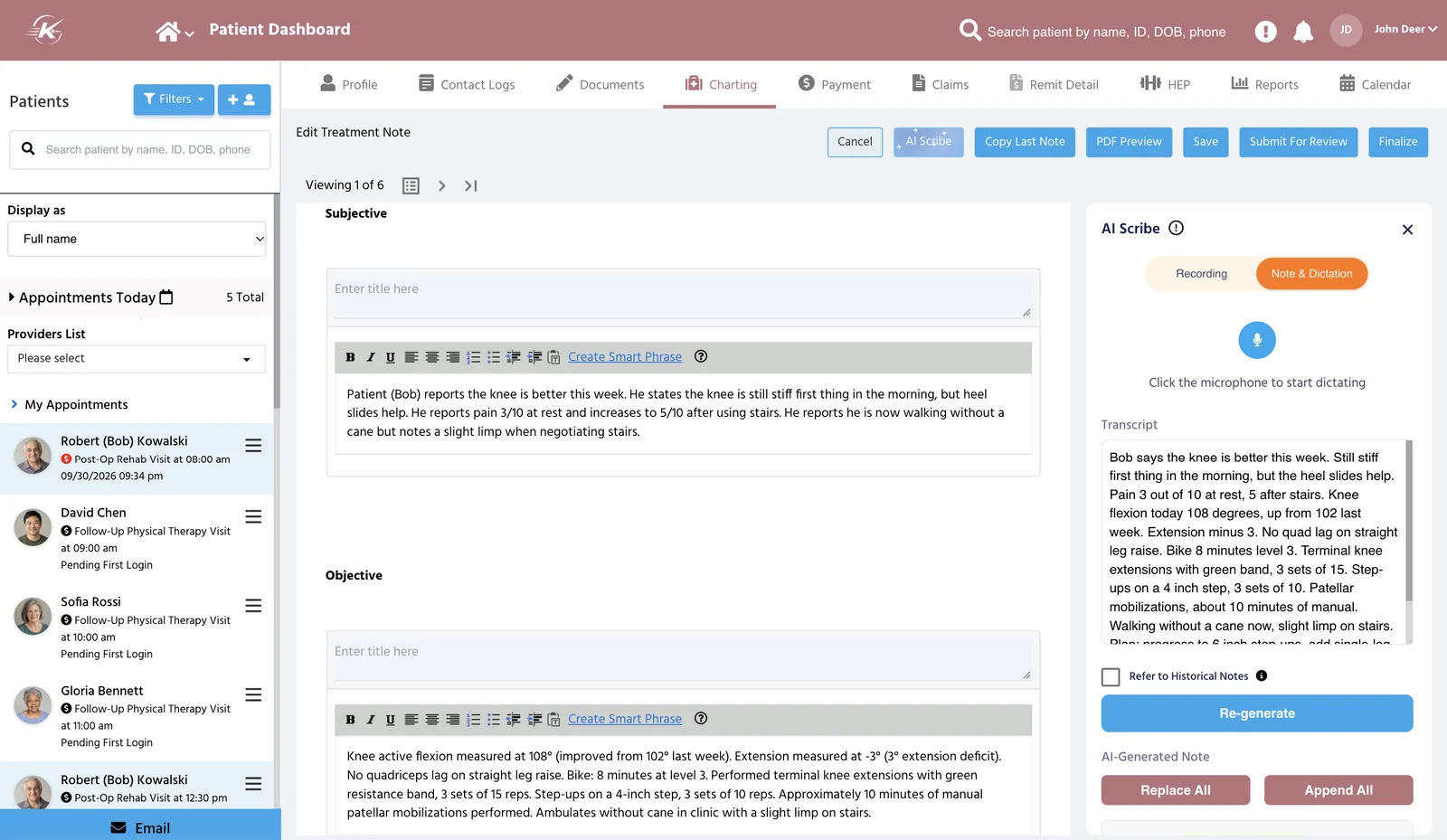Open the Calendar tab
The height and width of the screenshot is (840, 1447).
[x=1375, y=84]
